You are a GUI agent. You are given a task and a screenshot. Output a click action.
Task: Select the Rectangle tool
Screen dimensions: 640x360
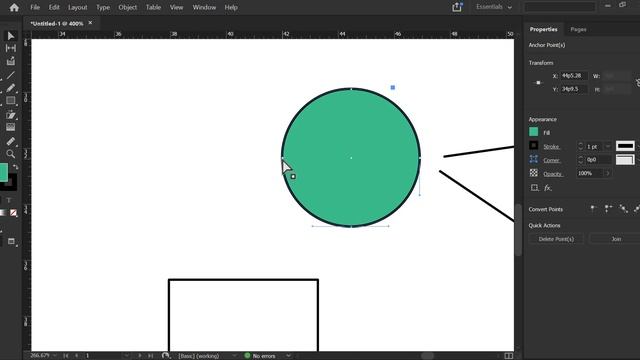coord(11,100)
